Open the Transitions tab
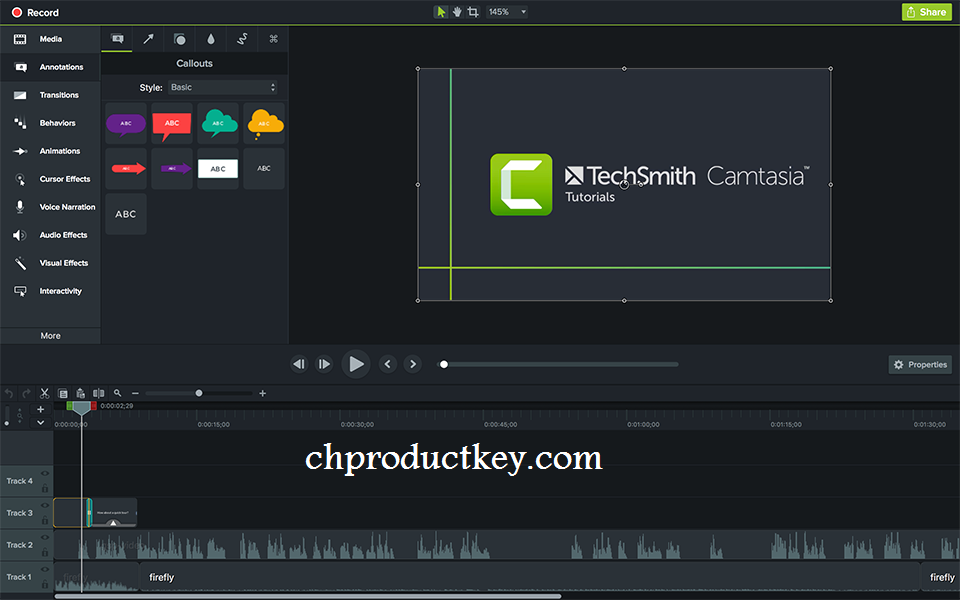The image size is (960, 600). 50,95
